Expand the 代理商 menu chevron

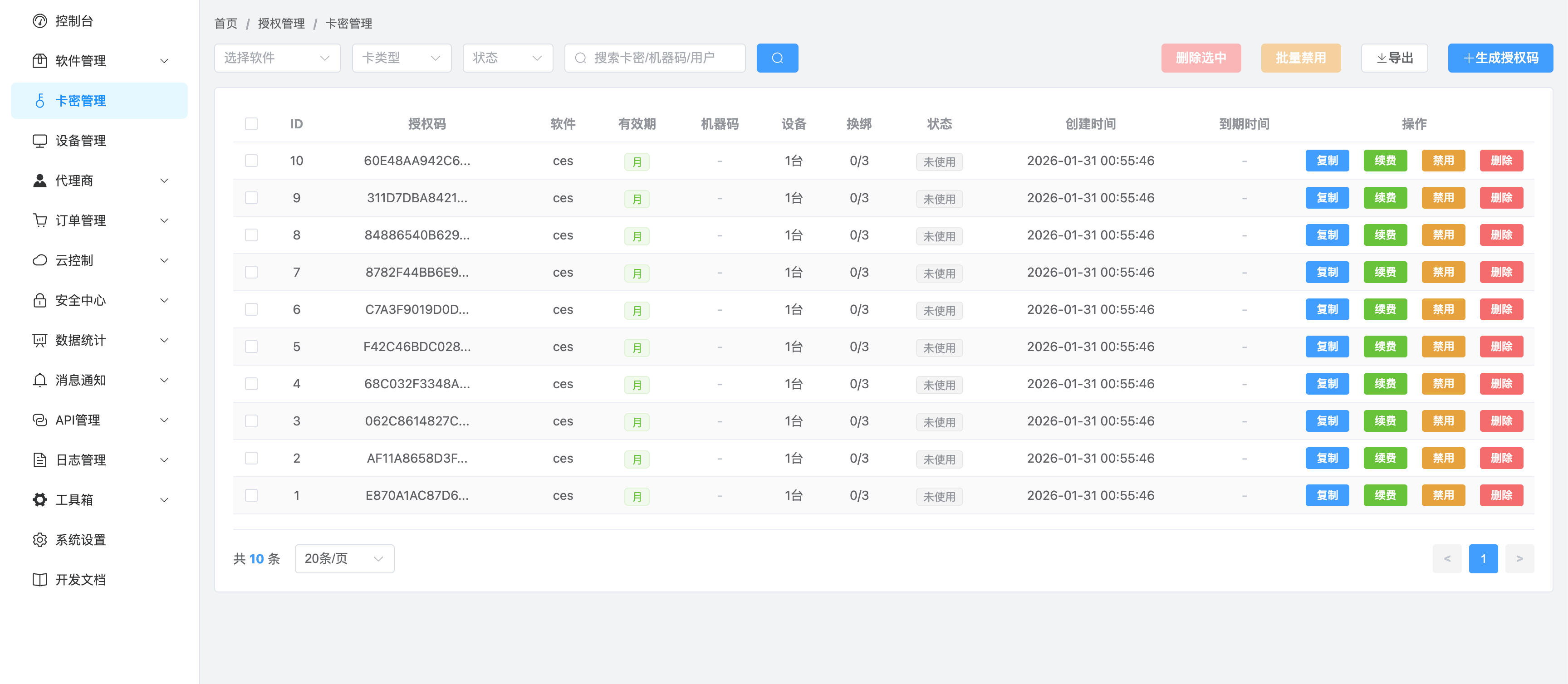pyautogui.click(x=164, y=181)
